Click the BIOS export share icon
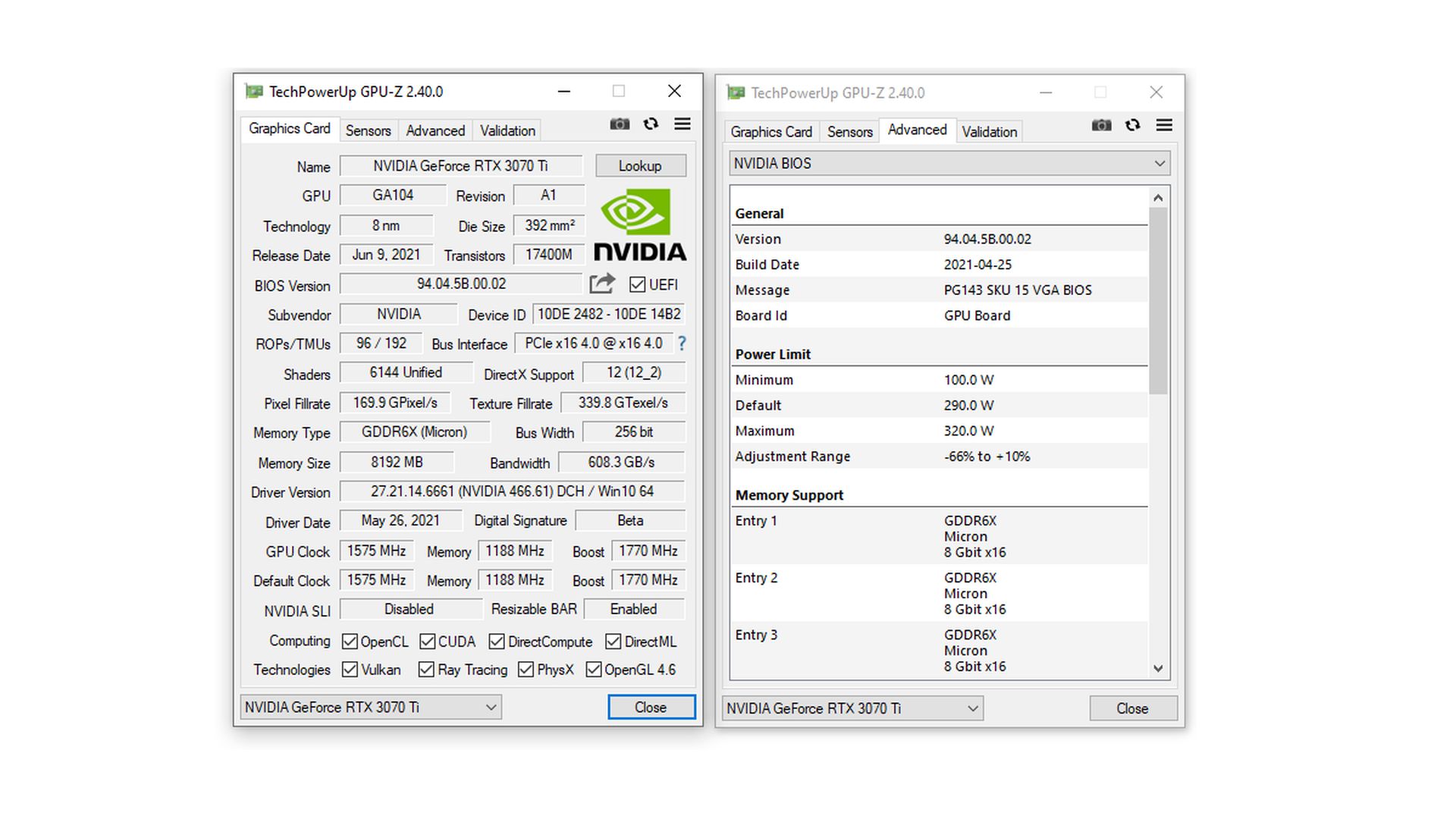 pyautogui.click(x=602, y=284)
